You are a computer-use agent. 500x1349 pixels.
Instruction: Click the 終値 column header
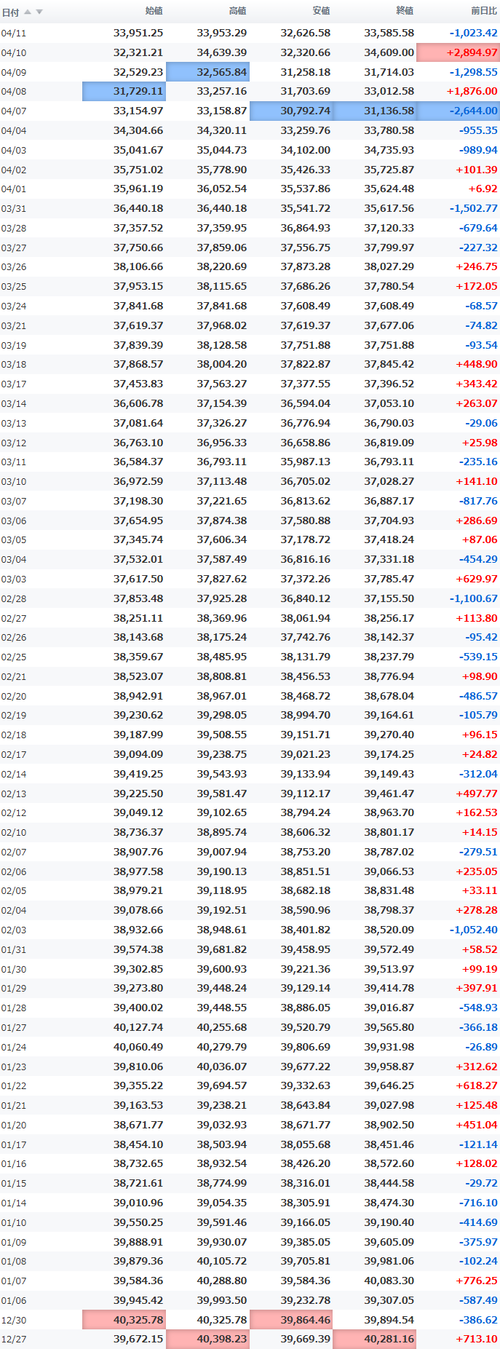(403, 12)
